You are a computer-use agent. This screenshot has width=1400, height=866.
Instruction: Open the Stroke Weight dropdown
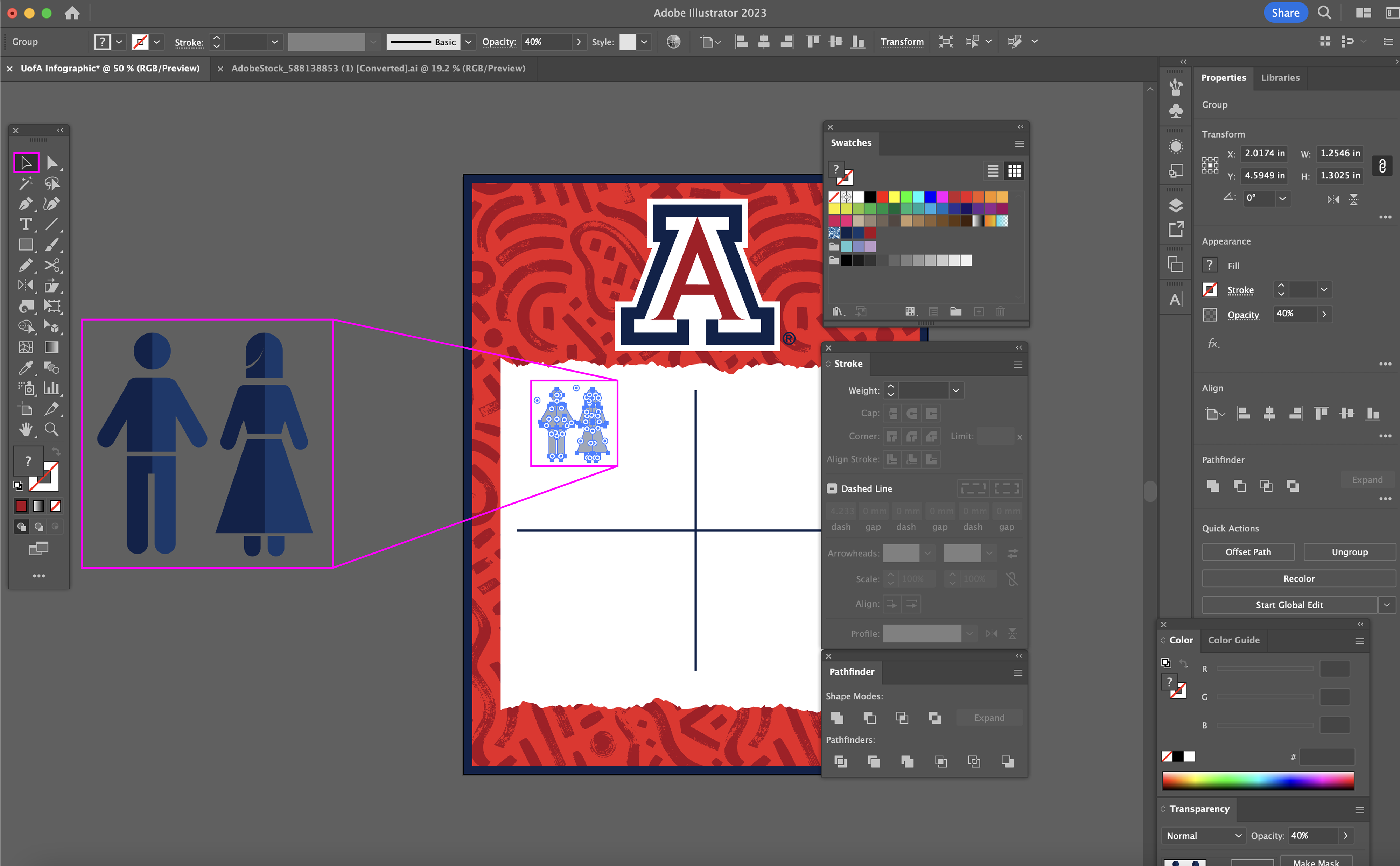(x=955, y=390)
